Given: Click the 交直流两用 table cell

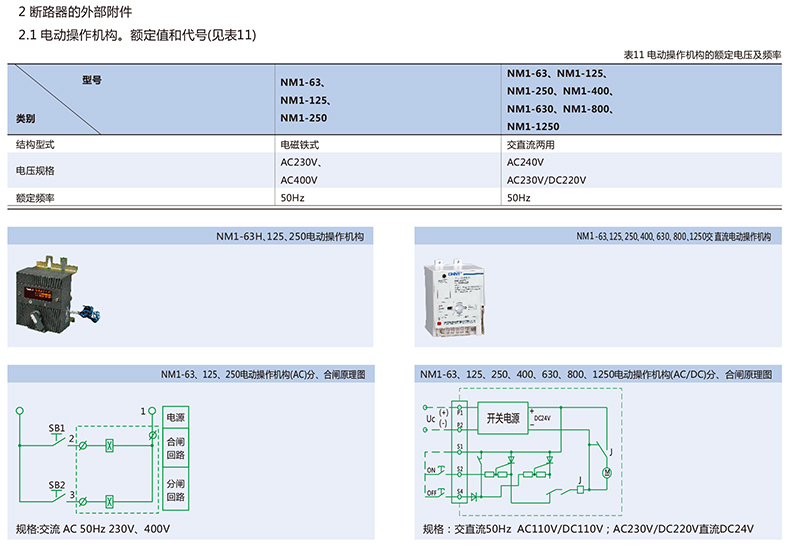Looking at the screenshot, I should (531, 145).
